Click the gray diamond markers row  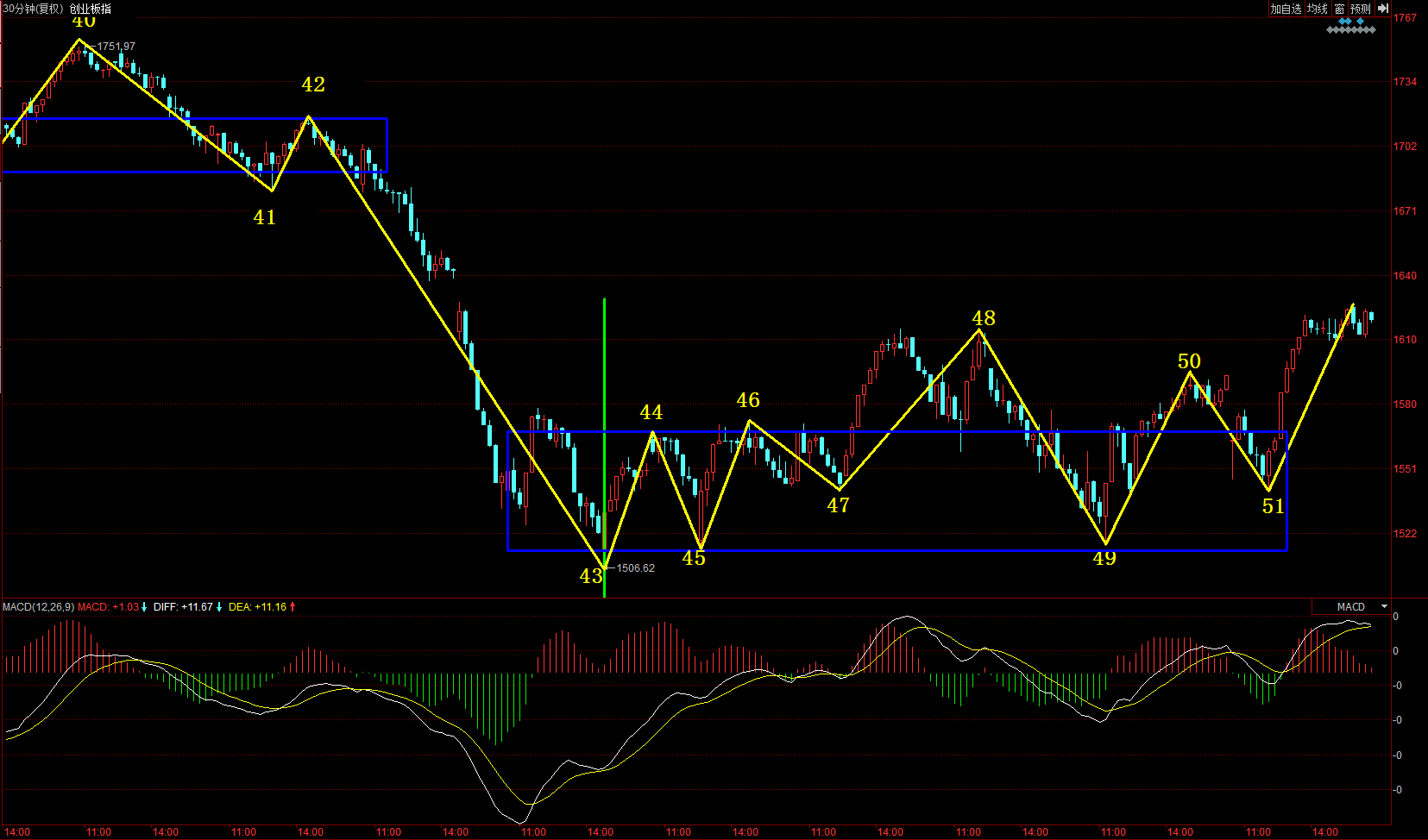(x=1351, y=30)
